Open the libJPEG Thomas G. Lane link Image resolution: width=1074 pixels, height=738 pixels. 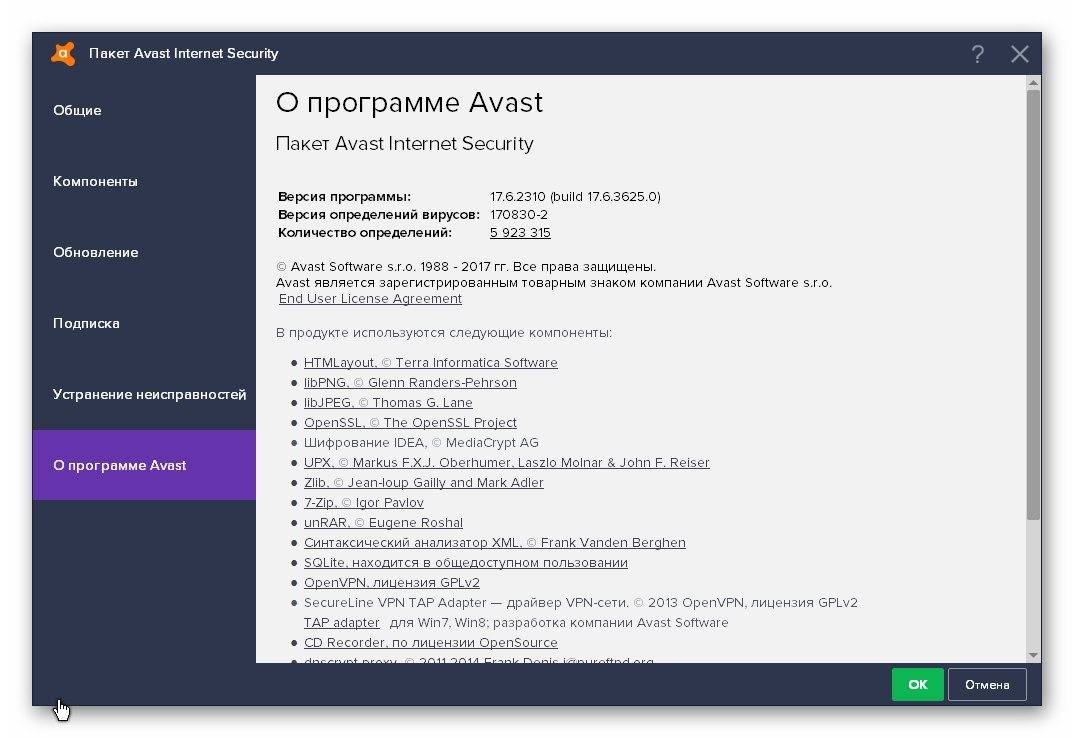pyautogui.click(x=388, y=402)
